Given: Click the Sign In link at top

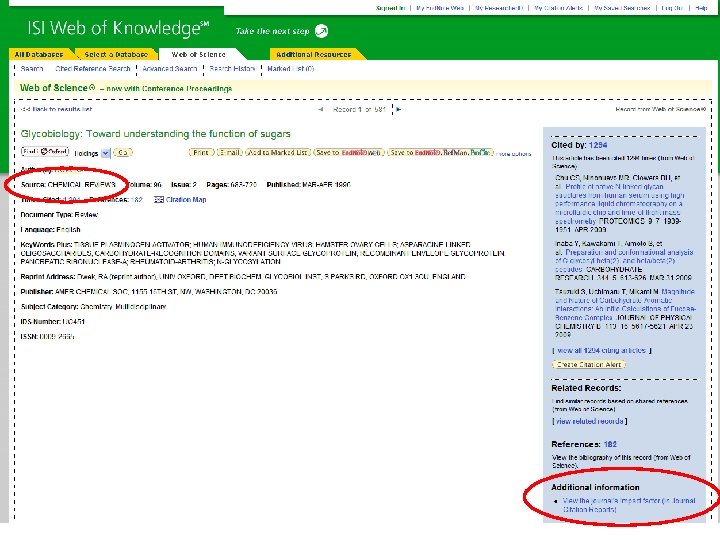Looking at the screenshot, I should 390,8.
